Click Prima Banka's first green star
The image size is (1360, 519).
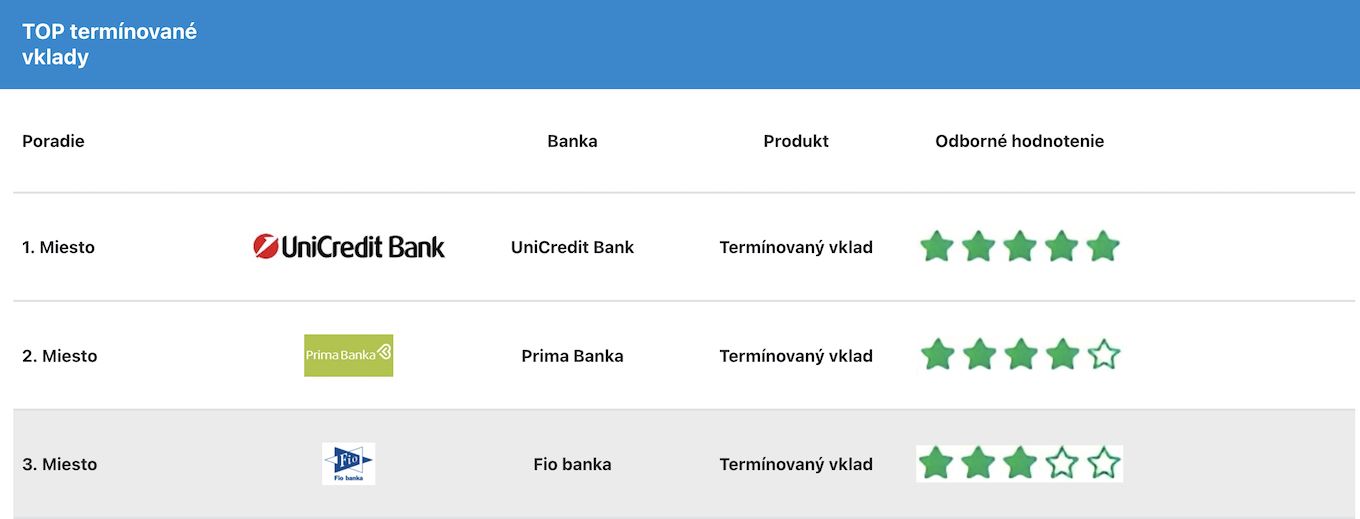(x=937, y=354)
